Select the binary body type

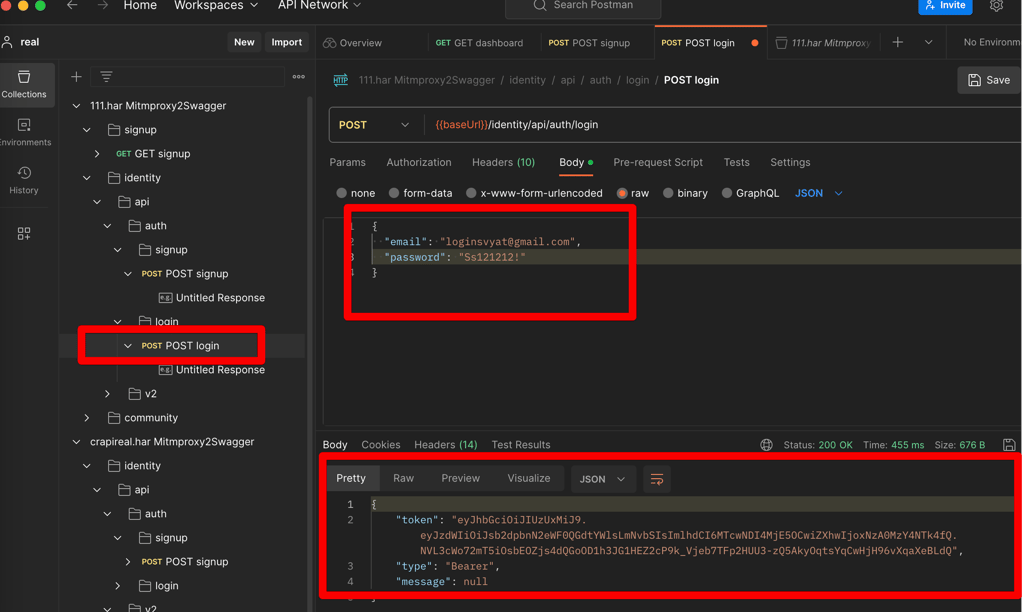point(668,193)
